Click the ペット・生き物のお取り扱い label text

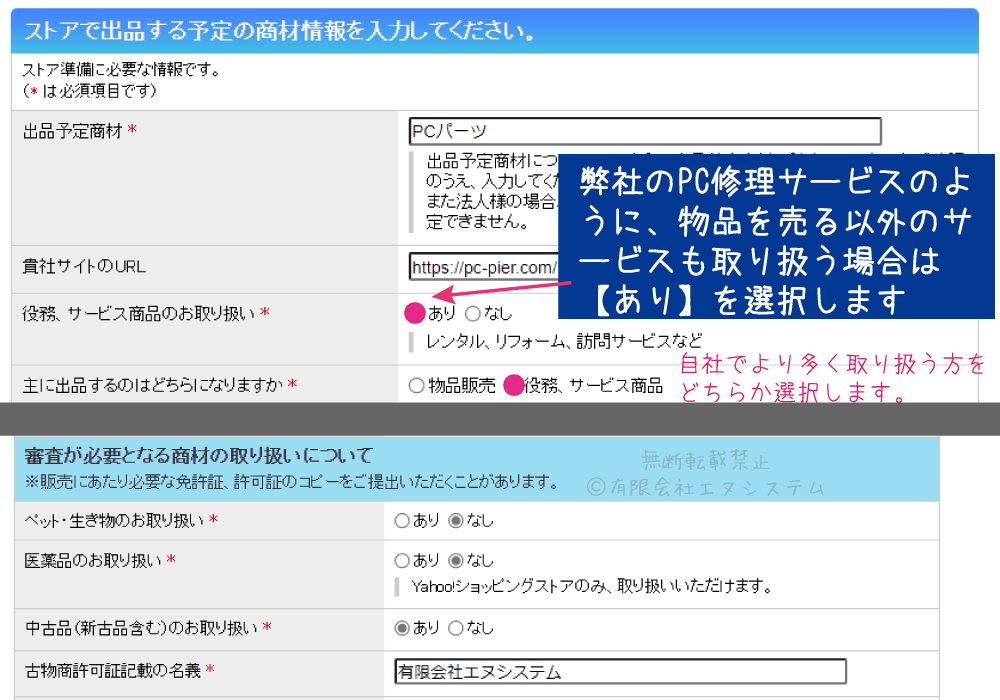(114, 521)
